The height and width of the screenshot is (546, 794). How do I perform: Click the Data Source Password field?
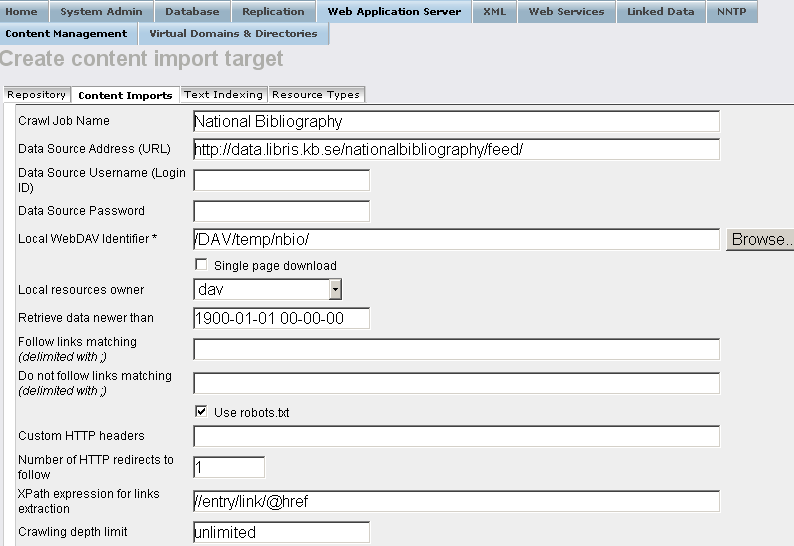click(x=281, y=211)
